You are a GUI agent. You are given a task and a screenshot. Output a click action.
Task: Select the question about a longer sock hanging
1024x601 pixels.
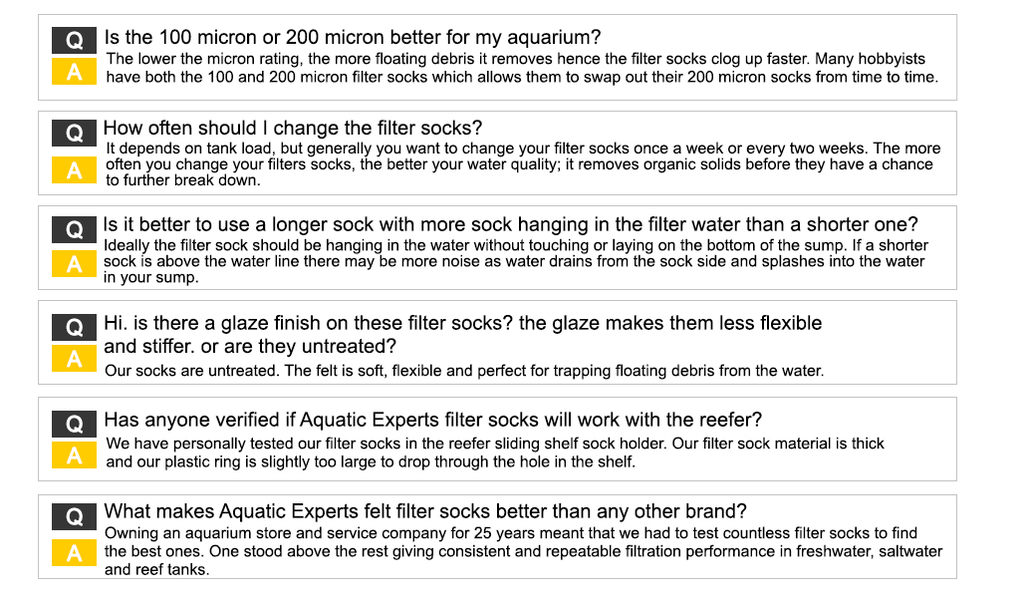click(511, 225)
